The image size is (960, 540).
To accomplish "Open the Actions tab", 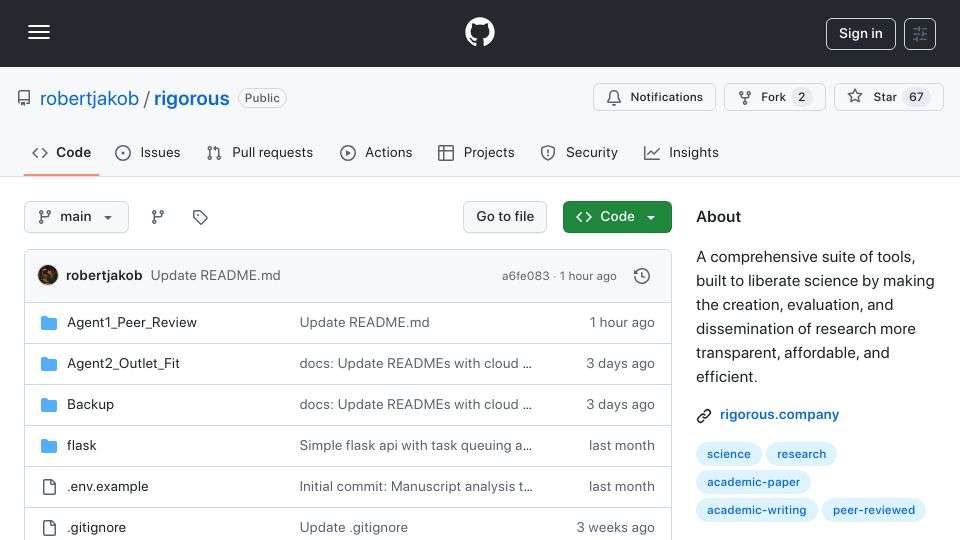I will 376,152.
